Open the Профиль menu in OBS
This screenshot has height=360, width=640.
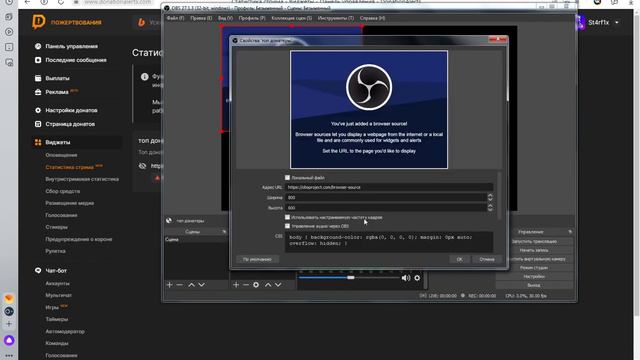pos(252,18)
